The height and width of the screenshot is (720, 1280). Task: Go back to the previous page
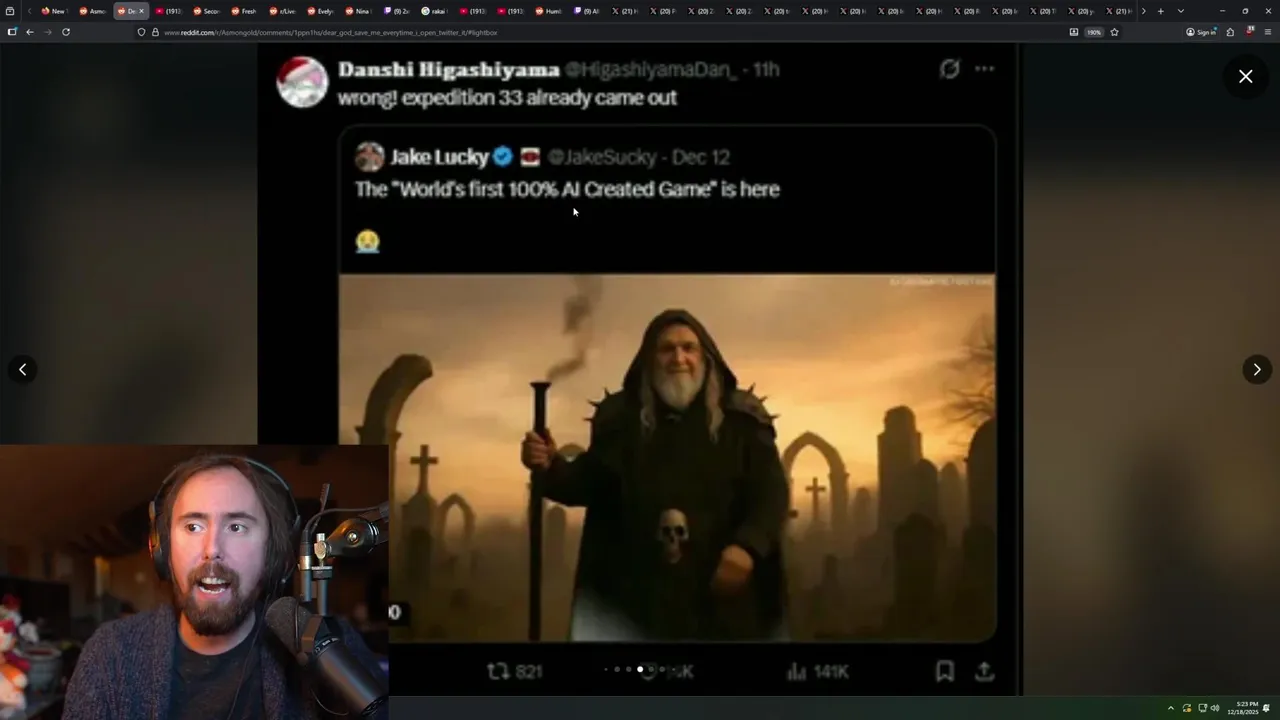(x=30, y=32)
